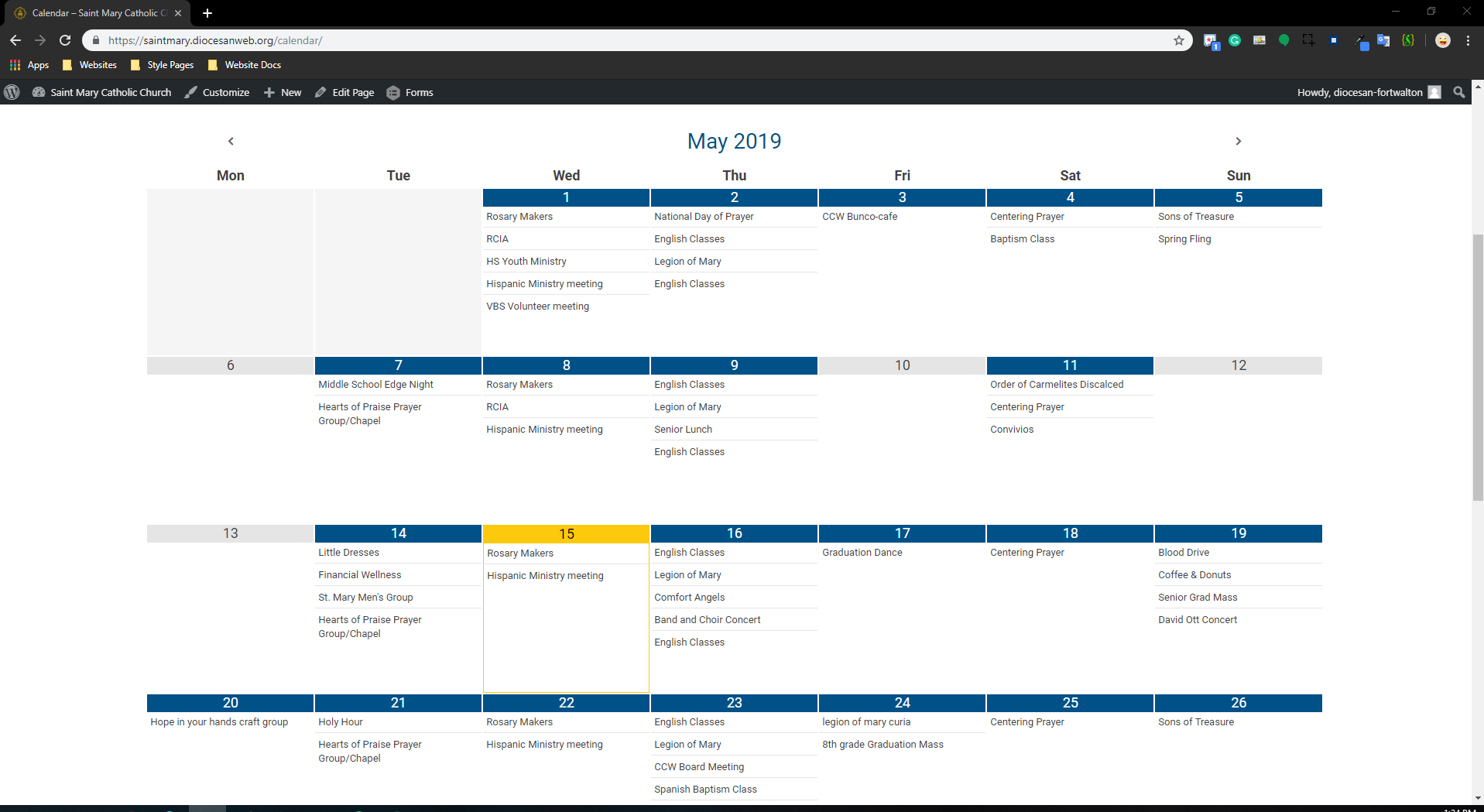Open the National Day of Prayer event

[703, 217]
